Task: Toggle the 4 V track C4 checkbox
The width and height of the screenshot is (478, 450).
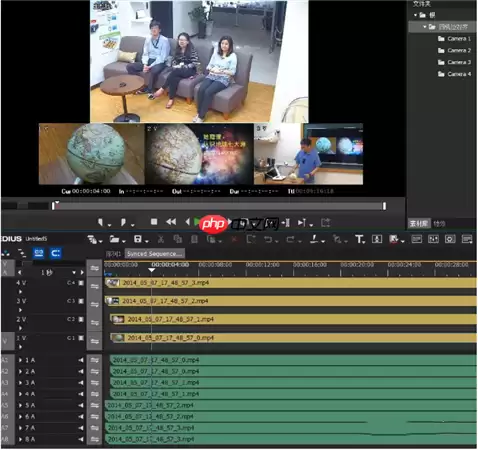Action: 81,283
